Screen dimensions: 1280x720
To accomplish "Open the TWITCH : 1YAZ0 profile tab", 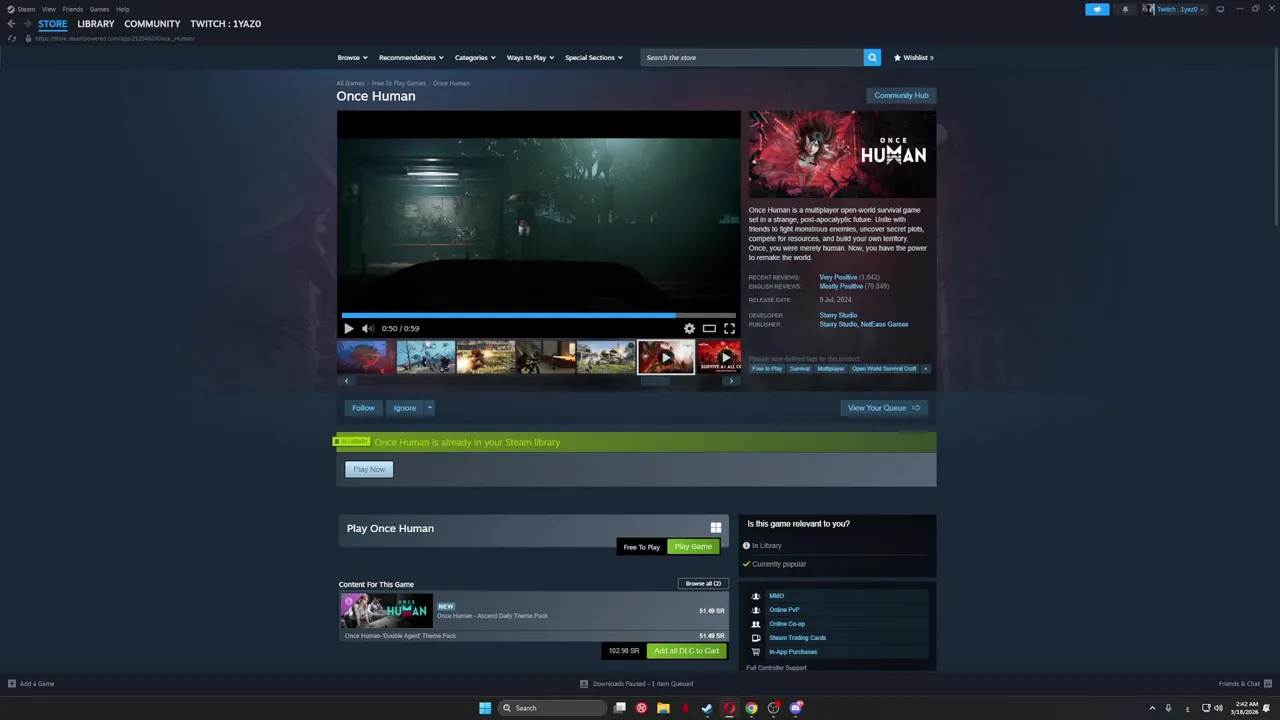I will [226, 24].
